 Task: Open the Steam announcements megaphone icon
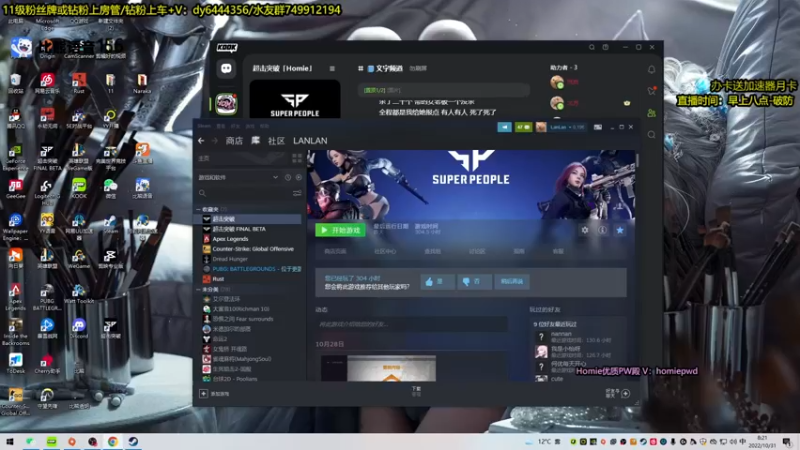(505, 127)
